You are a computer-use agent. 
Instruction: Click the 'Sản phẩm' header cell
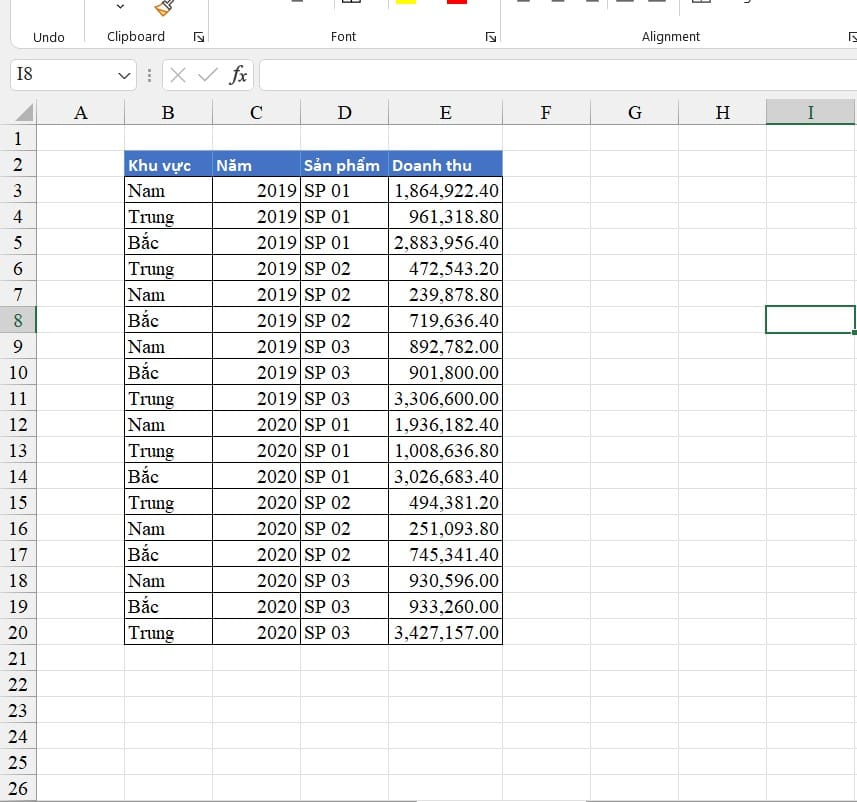(x=344, y=165)
